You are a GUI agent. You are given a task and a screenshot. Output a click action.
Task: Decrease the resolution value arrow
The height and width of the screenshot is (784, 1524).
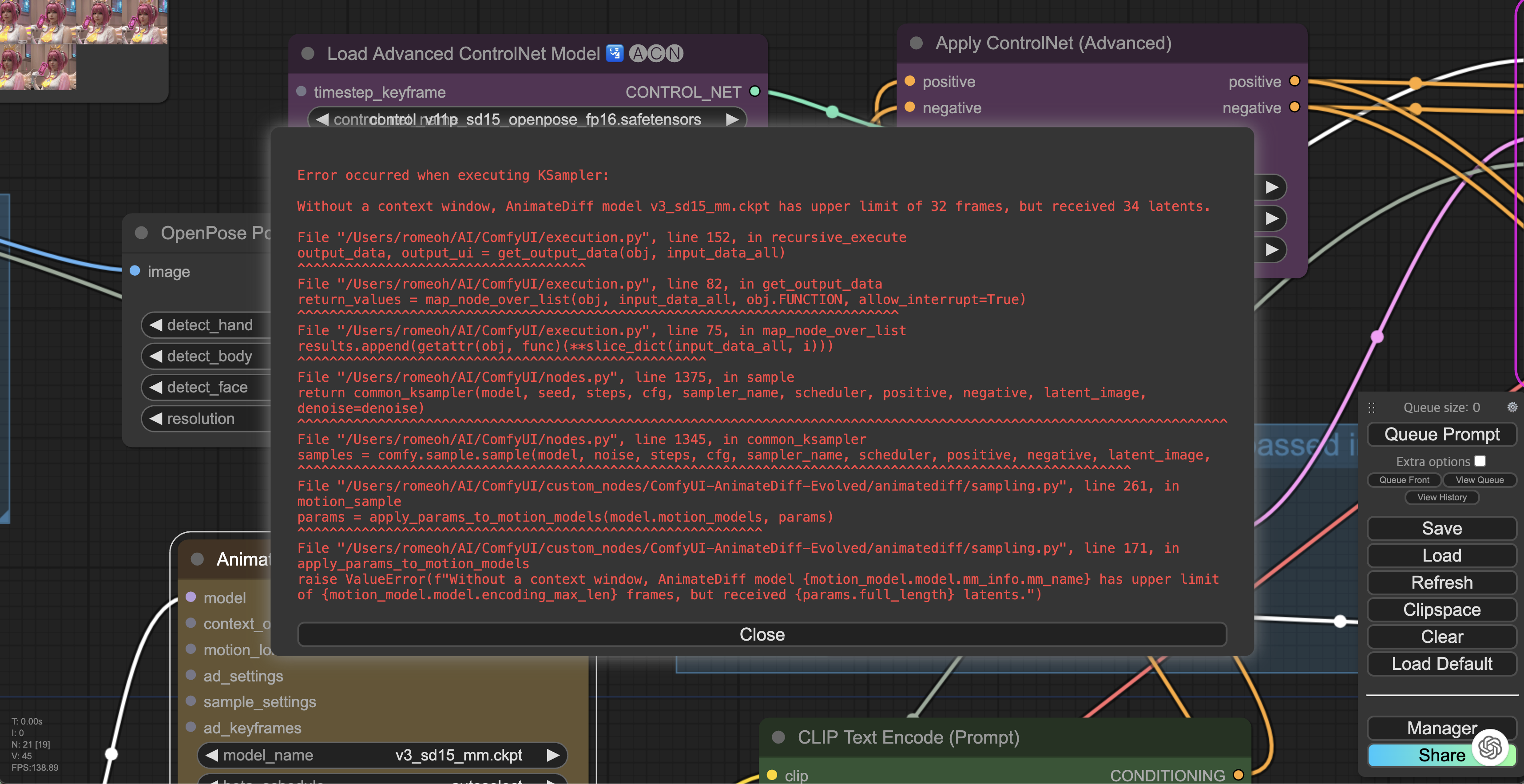point(155,419)
